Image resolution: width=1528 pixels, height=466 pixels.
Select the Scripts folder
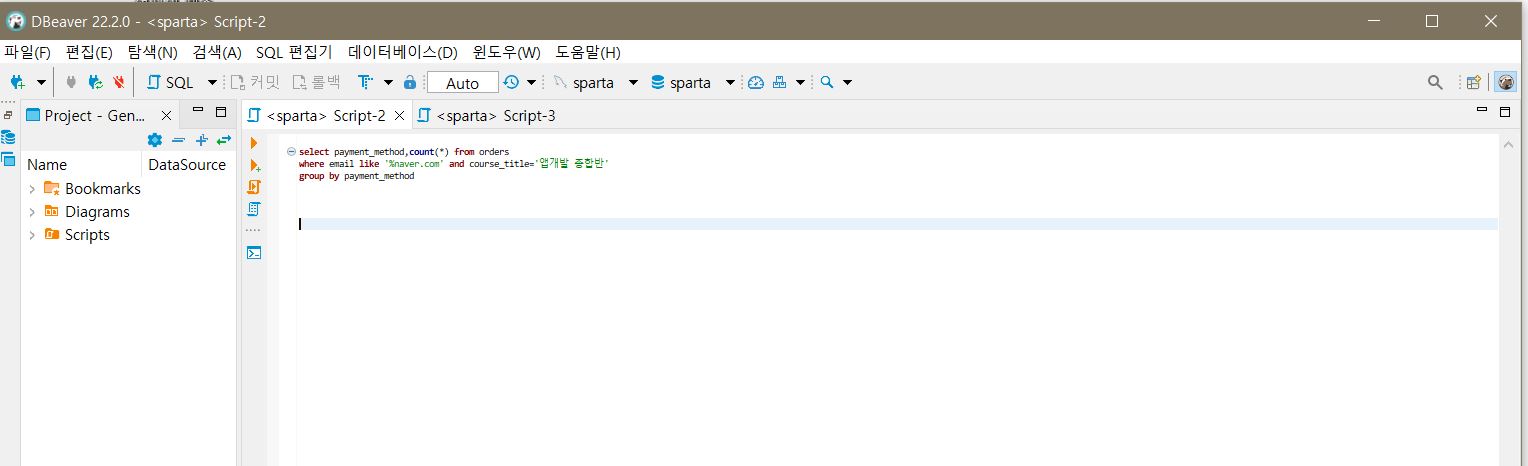coord(77,234)
